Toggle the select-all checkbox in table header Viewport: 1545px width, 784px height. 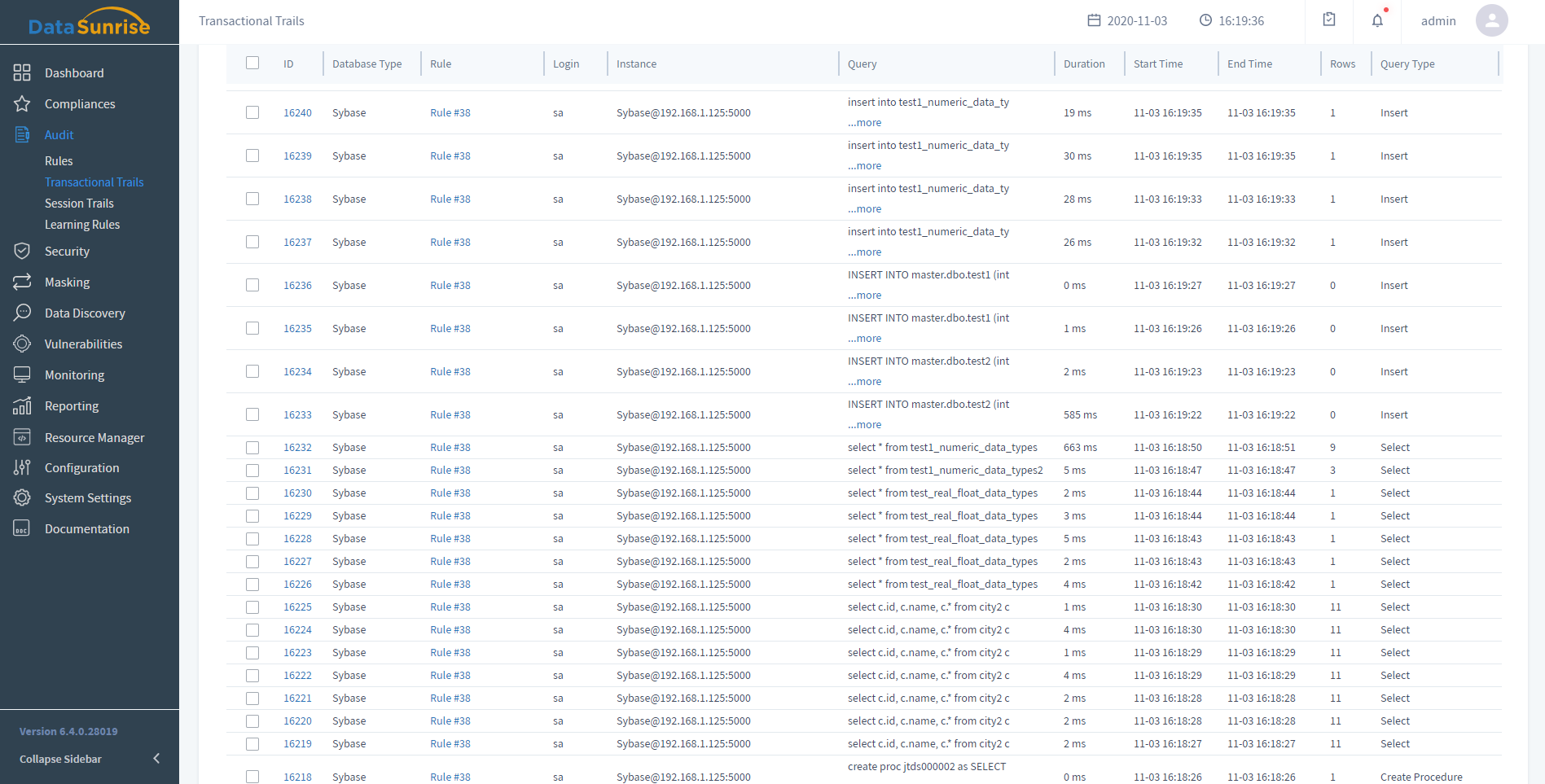pyautogui.click(x=252, y=63)
